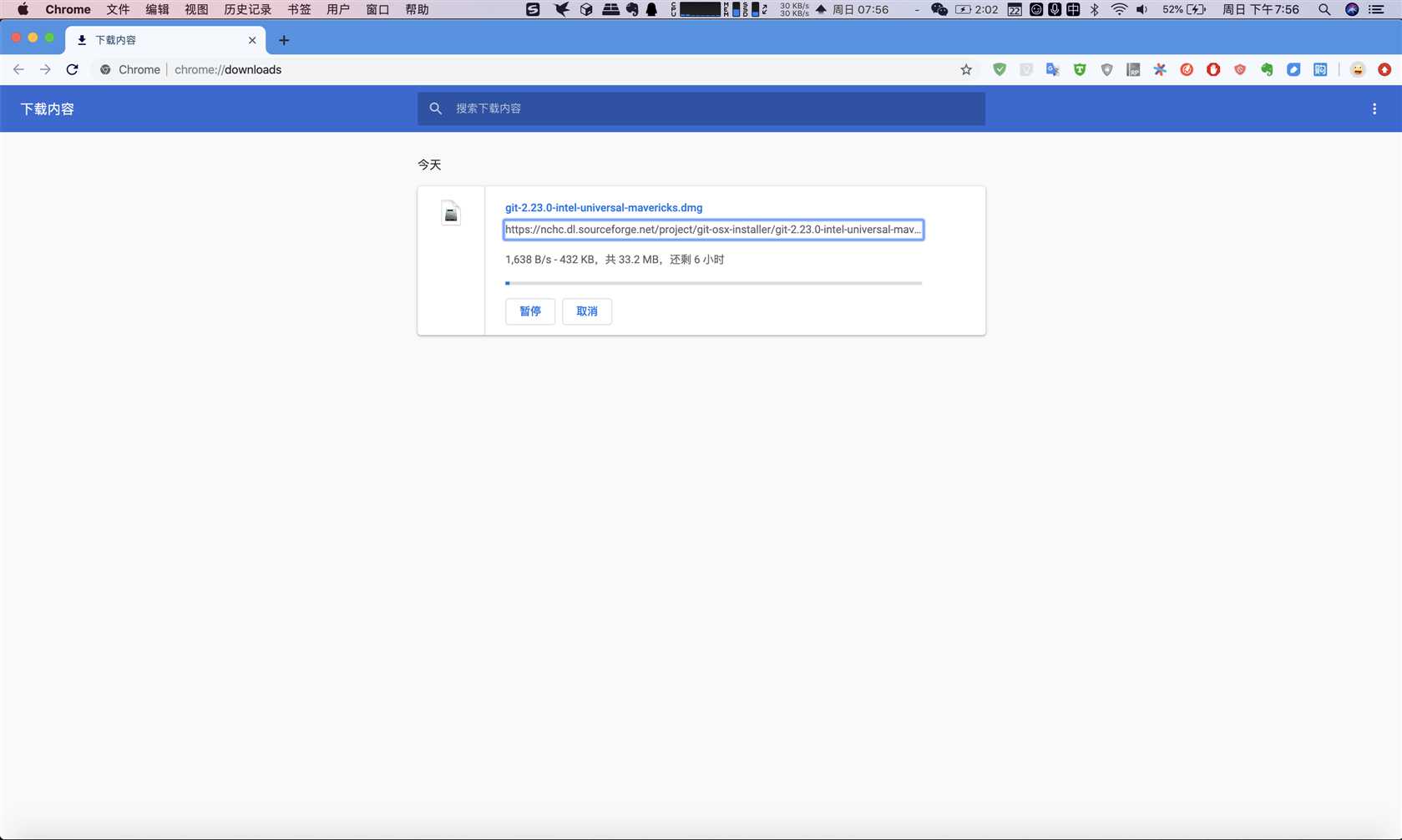Open the Evernote elephant extension icon
Viewport: 1402px width, 840px height.
[1267, 70]
